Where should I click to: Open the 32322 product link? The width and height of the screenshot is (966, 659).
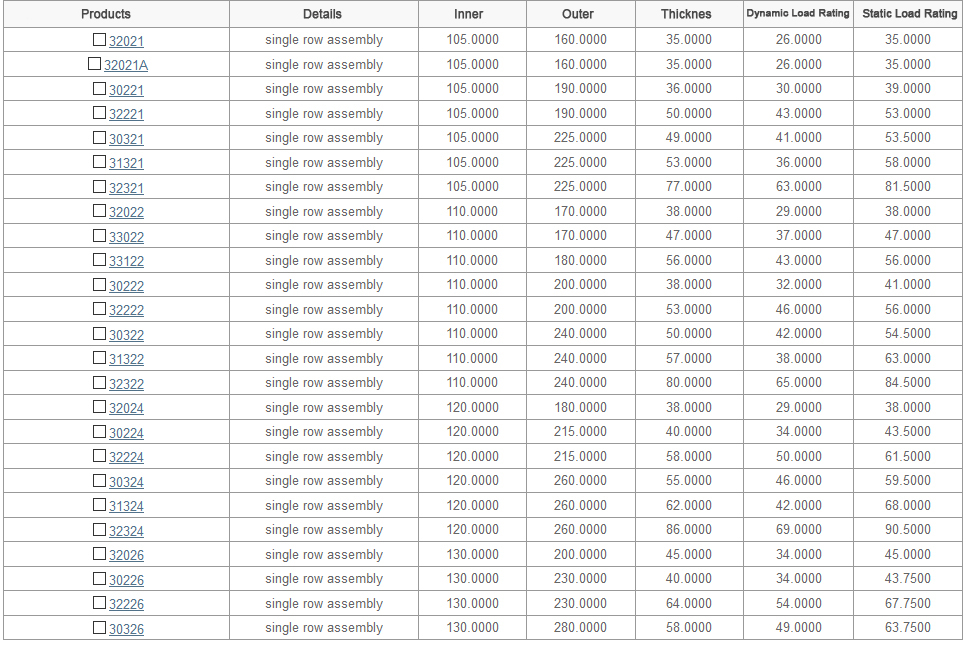click(x=126, y=383)
